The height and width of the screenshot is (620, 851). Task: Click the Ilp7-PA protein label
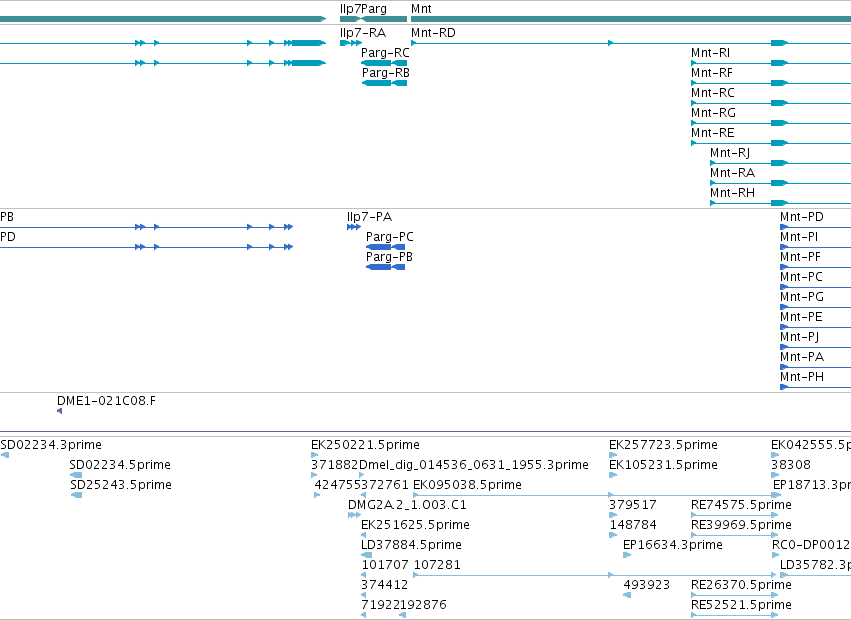369,217
